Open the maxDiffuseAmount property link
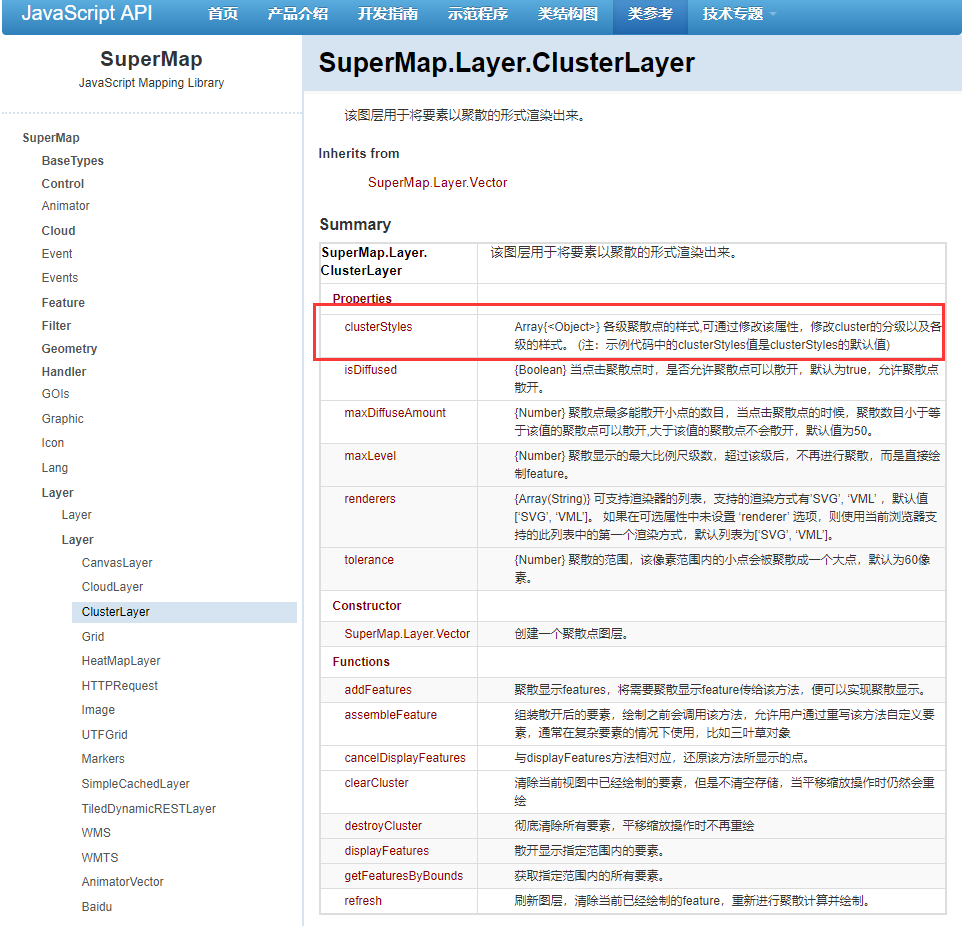This screenshot has height=926, width=962. [x=395, y=413]
